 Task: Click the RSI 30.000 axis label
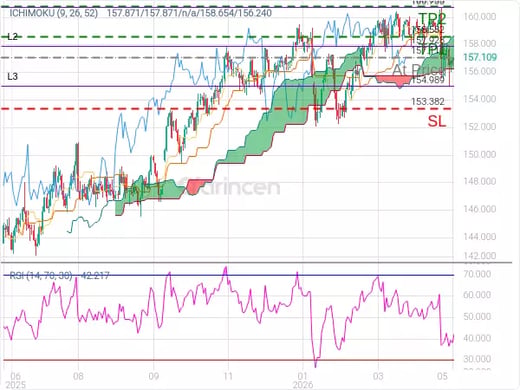pos(477,359)
